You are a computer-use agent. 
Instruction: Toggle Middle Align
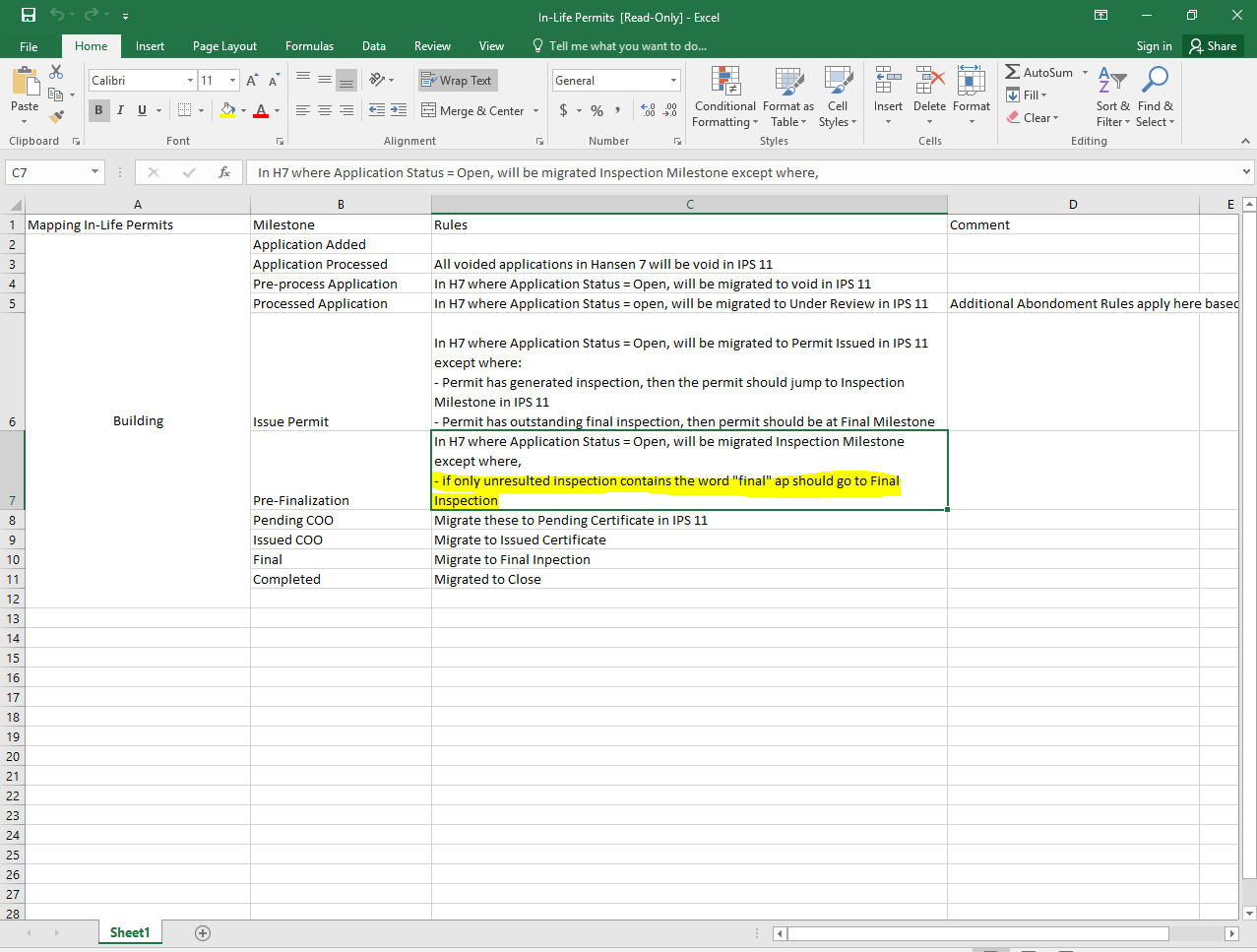pos(325,80)
